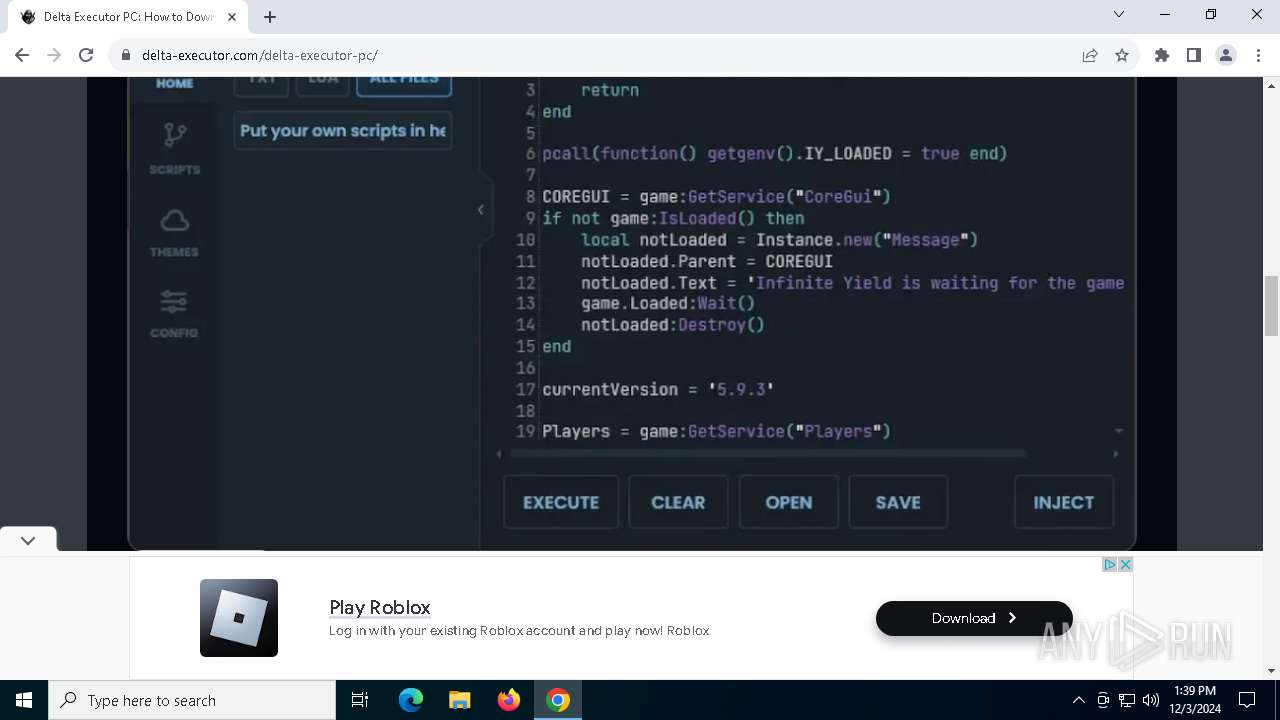Open the network tray icon
1280x720 pixels.
point(1127,700)
